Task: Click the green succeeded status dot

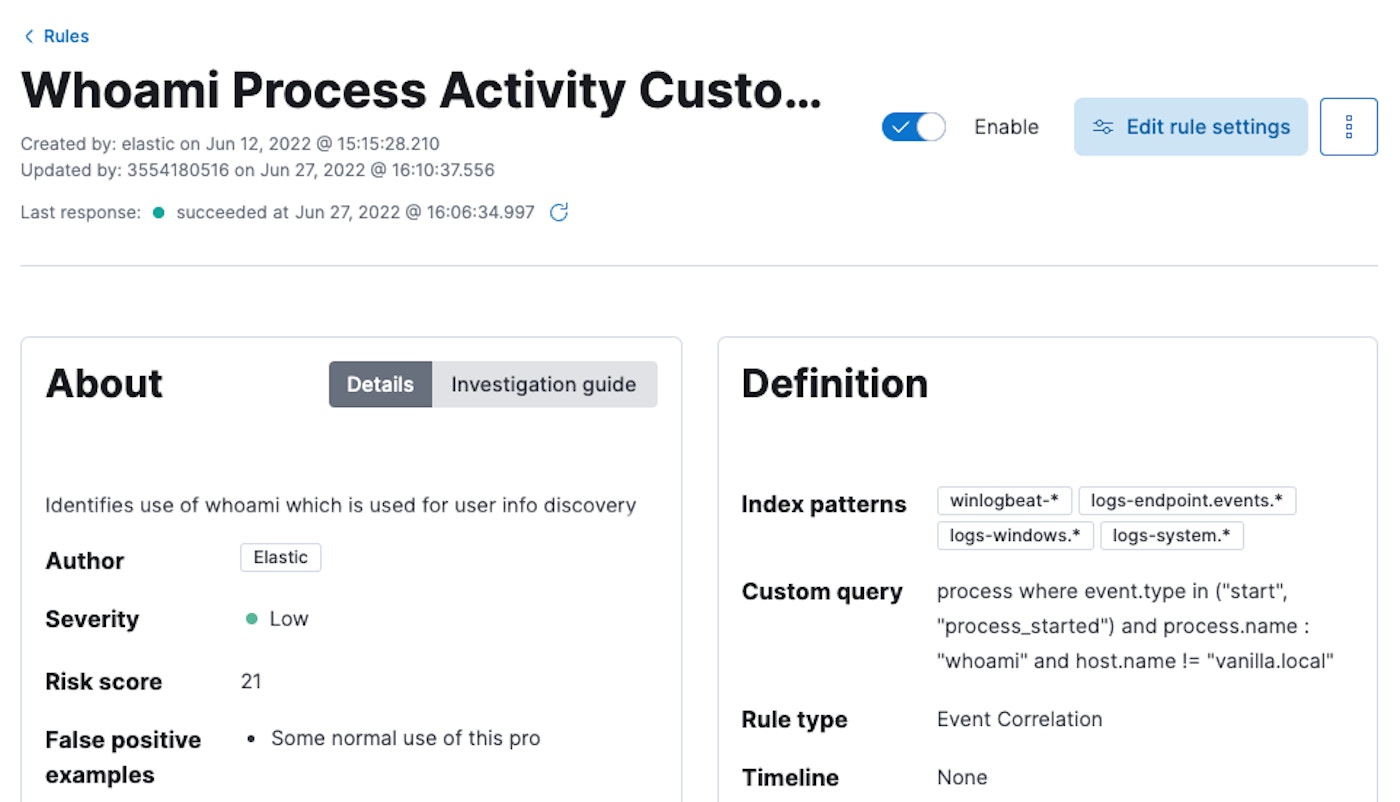Action: [x=158, y=212]
